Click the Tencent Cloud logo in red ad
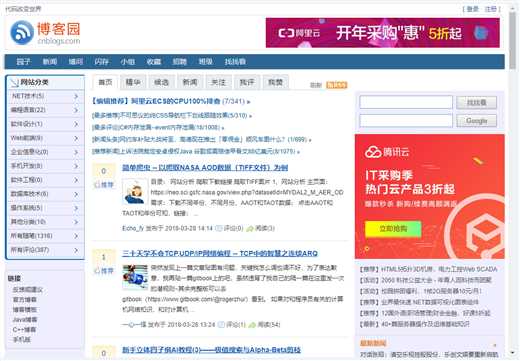 [387, 152]
